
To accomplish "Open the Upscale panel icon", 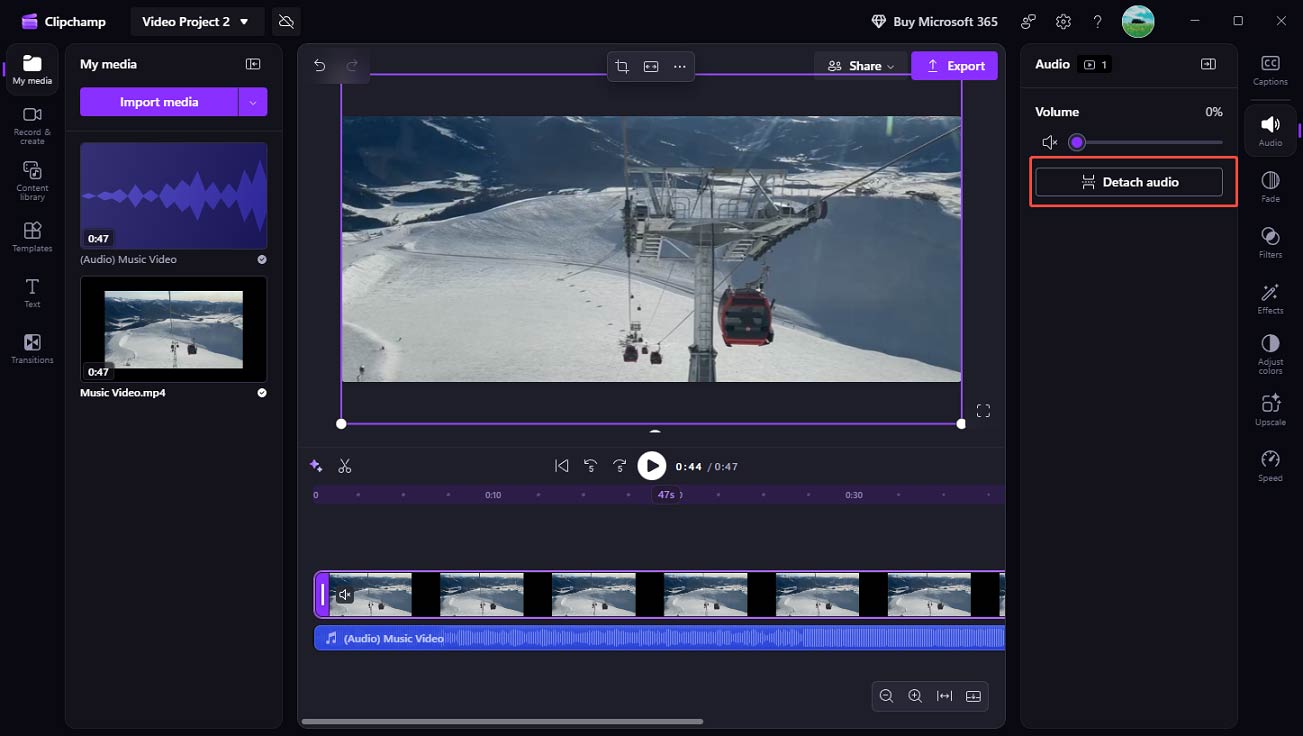I will (x=1270, y=409).
